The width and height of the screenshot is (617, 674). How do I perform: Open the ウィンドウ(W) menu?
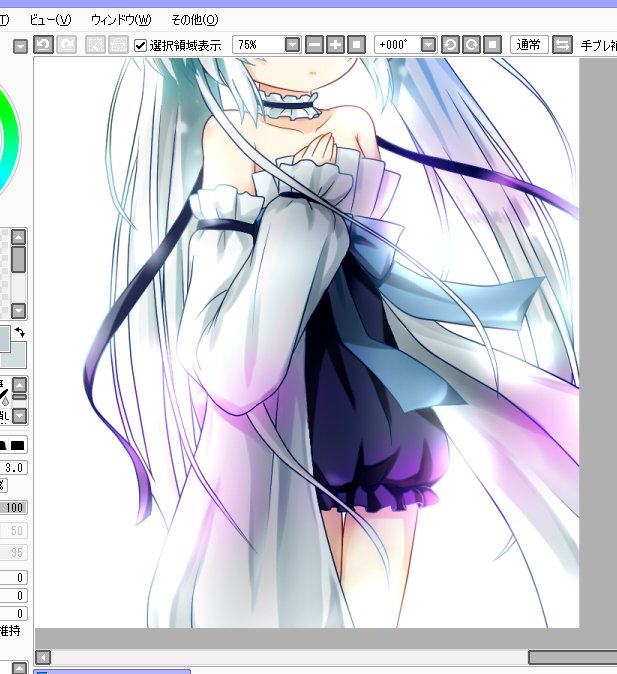[x=121, y=20]
